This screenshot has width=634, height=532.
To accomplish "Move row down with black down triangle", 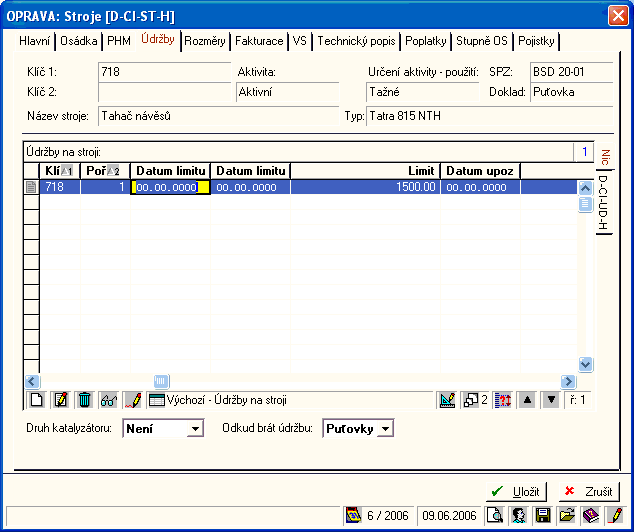I will pos(551,400).
